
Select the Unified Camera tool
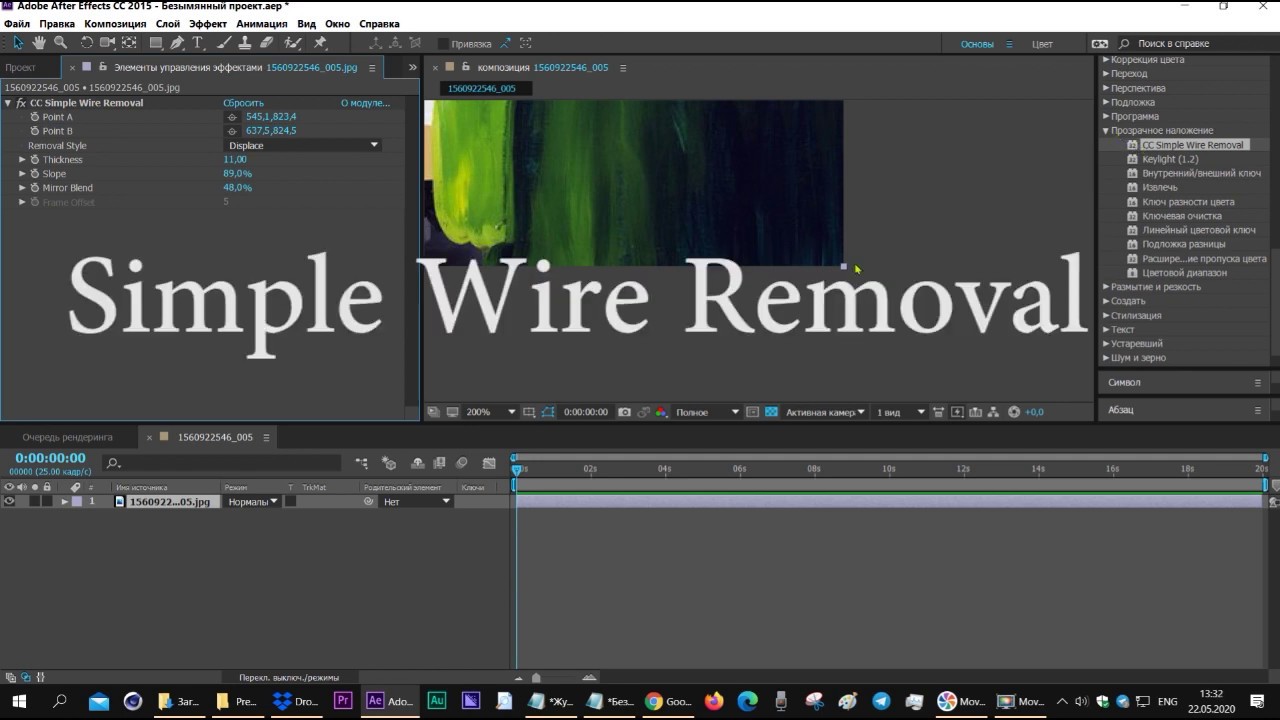point(107,43)
